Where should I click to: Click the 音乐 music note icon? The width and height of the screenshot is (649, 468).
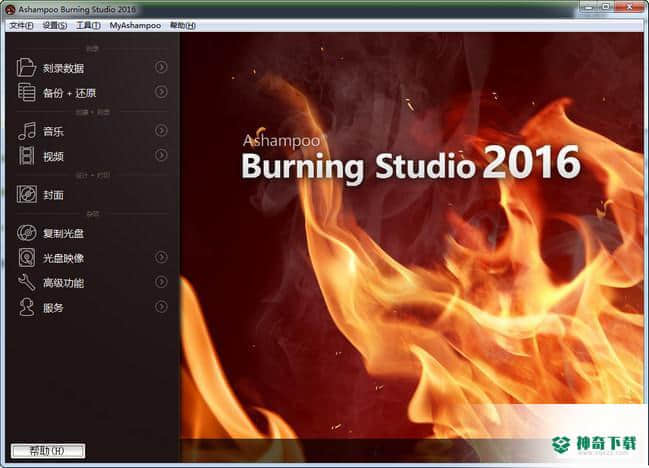[x=27, y=131]
